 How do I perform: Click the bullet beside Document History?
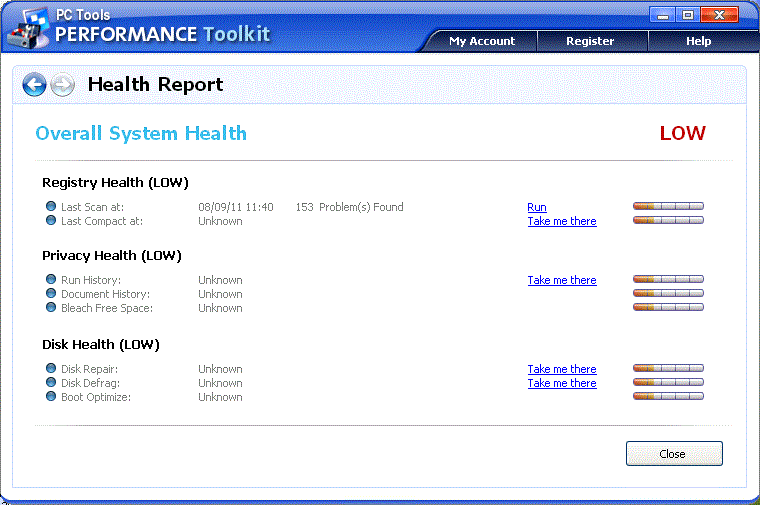51,293
